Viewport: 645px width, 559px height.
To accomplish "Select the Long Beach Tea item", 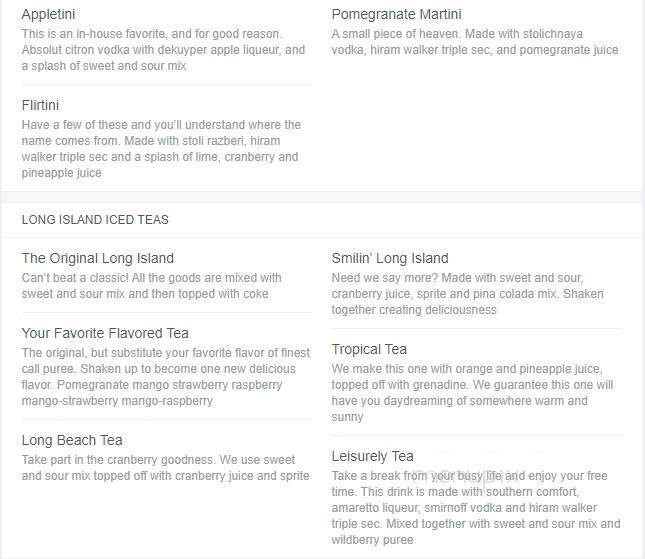I will (x=72, y=441).
